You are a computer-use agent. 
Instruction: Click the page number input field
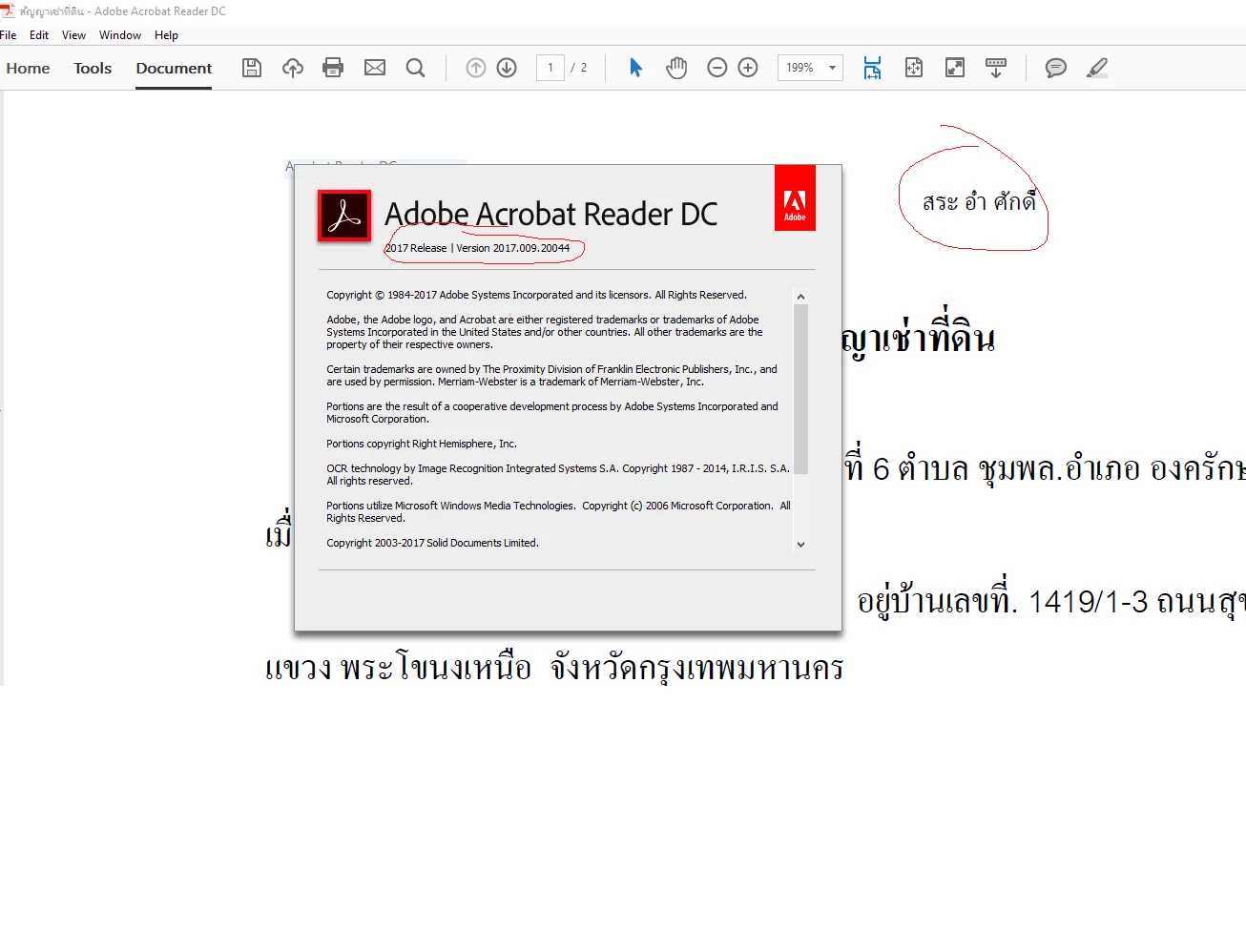tap(550, 68)
